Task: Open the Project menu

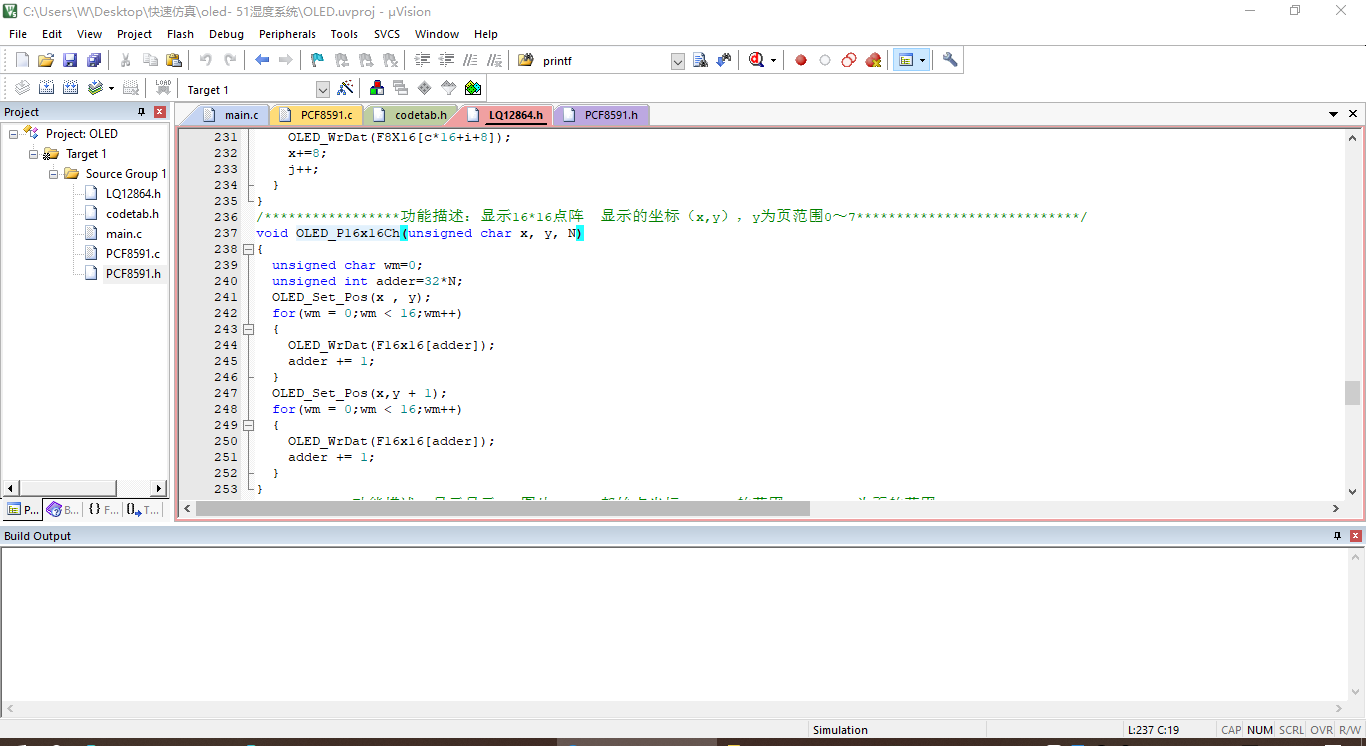Action: click(x=134, y=34)
